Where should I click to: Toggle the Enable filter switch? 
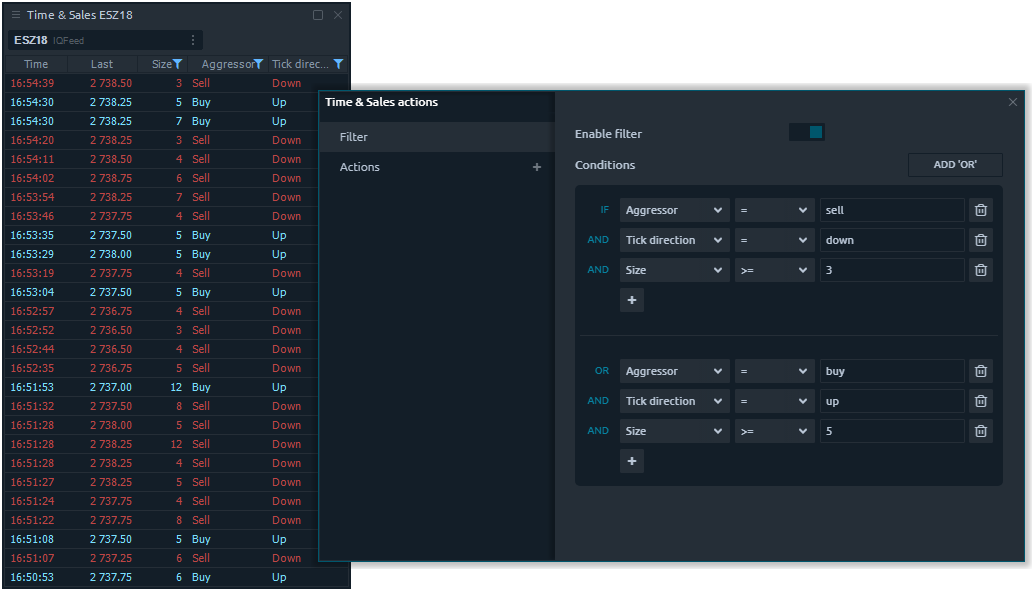coord(806,133)
